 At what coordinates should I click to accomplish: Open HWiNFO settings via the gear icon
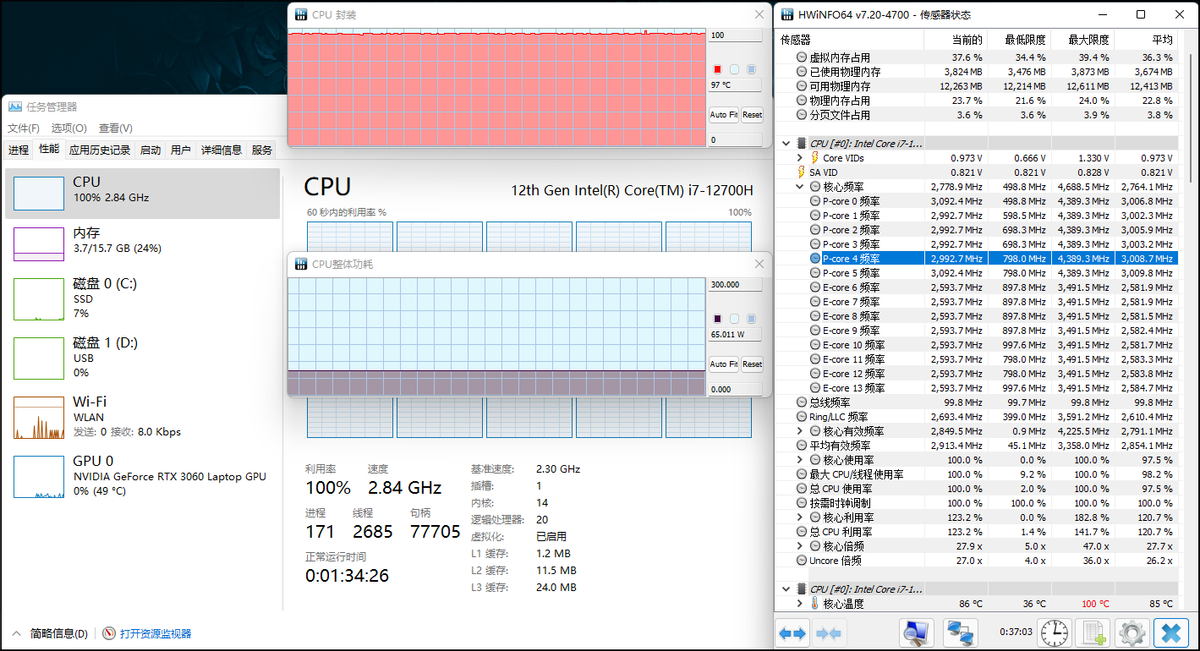point(1131,632)
